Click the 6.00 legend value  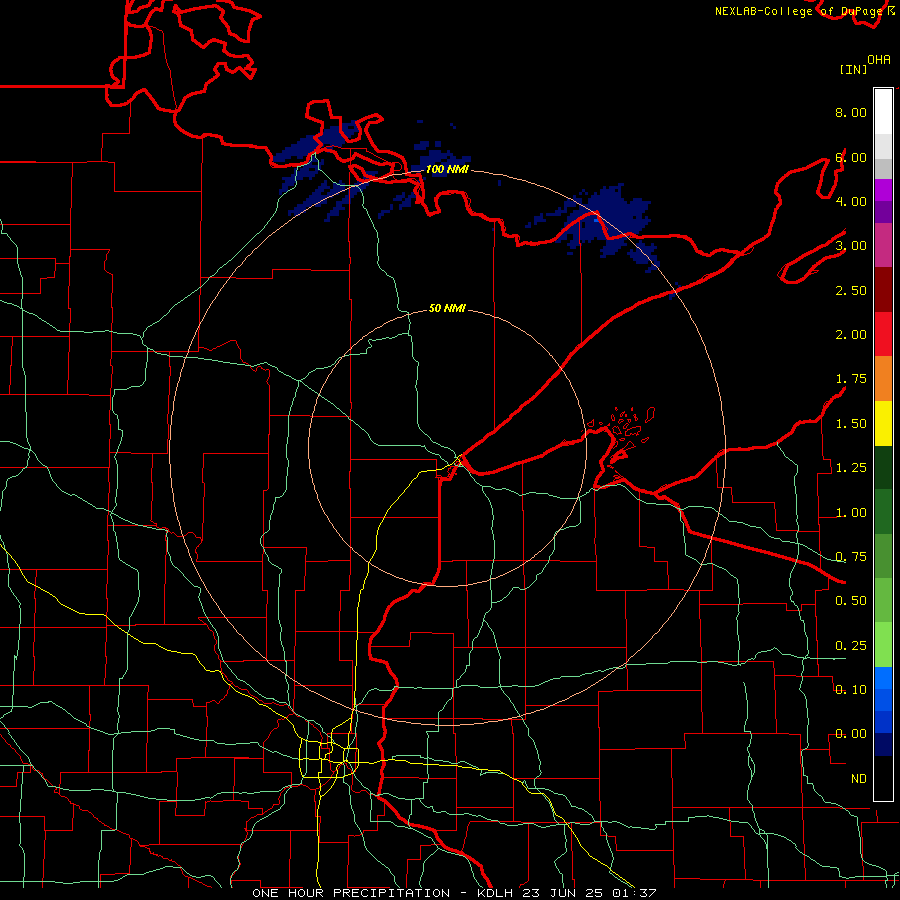tap(851, 157)
